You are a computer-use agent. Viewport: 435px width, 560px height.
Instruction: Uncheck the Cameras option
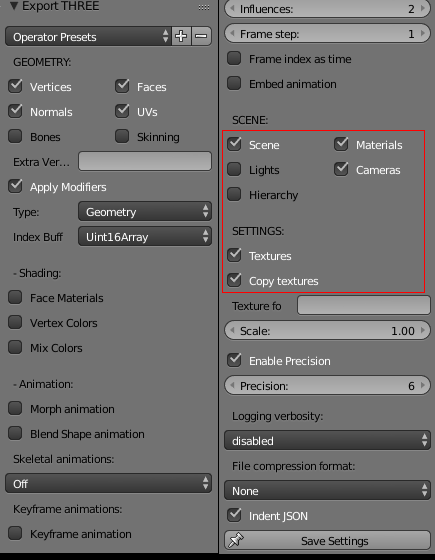341,169
